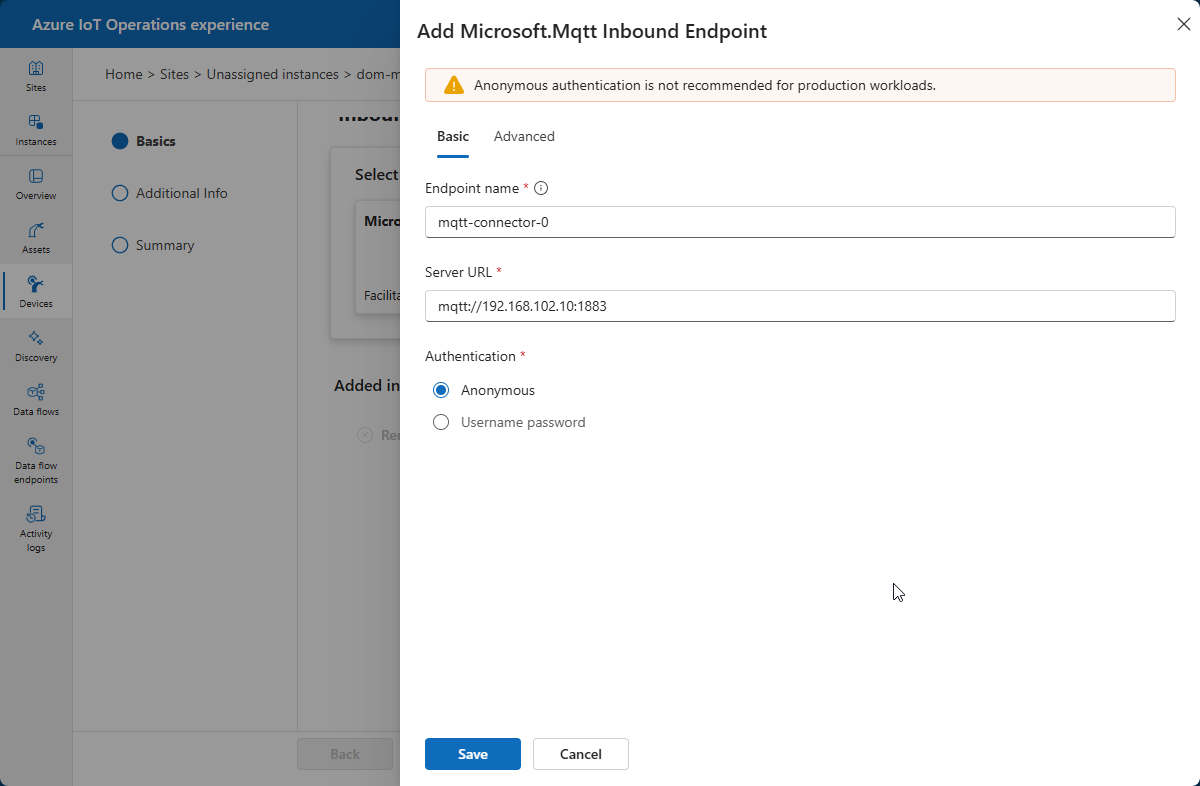This screenshot has width=1200, height=786.
Task: Select Anonymous authentication radio button
Action: [441, 390]
